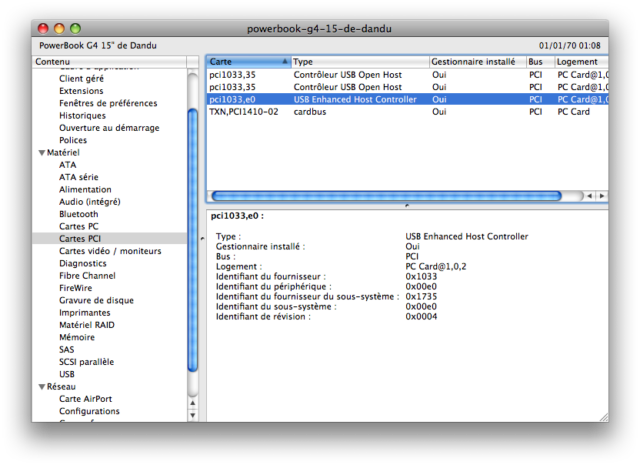Click table horizontal scroll left arrow

tap(590, 196)
